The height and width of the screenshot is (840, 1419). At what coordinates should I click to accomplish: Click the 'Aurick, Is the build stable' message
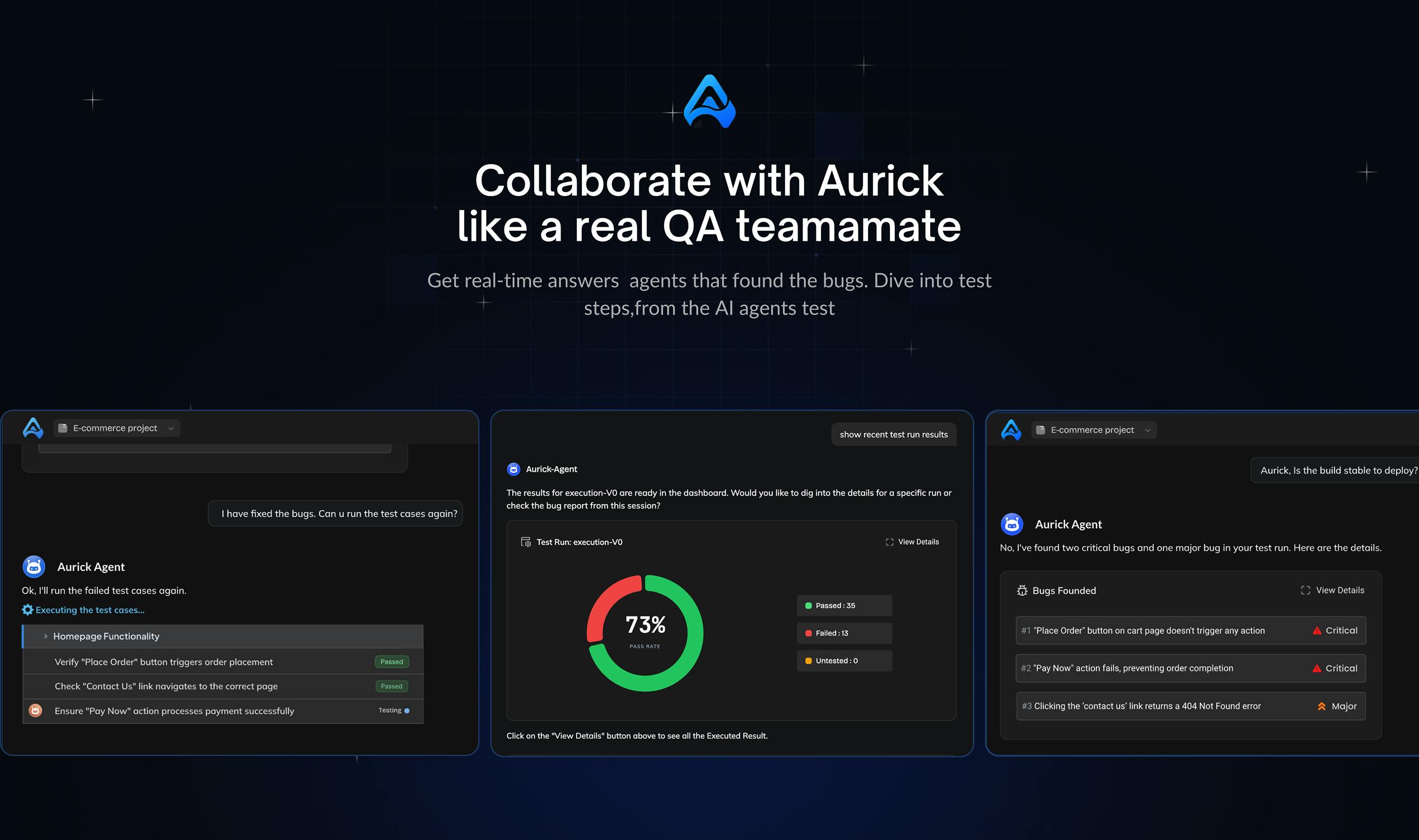point(1336,470)
